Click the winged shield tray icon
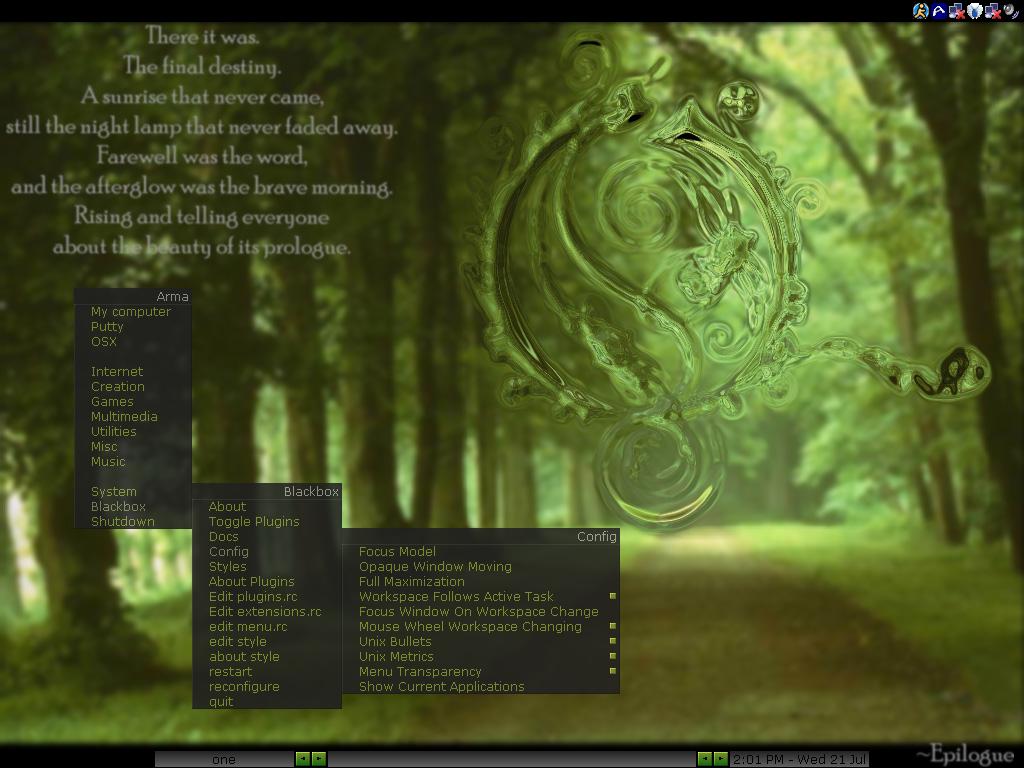The width and height of the screenshot is (1024, 768). tap(975, 11)
